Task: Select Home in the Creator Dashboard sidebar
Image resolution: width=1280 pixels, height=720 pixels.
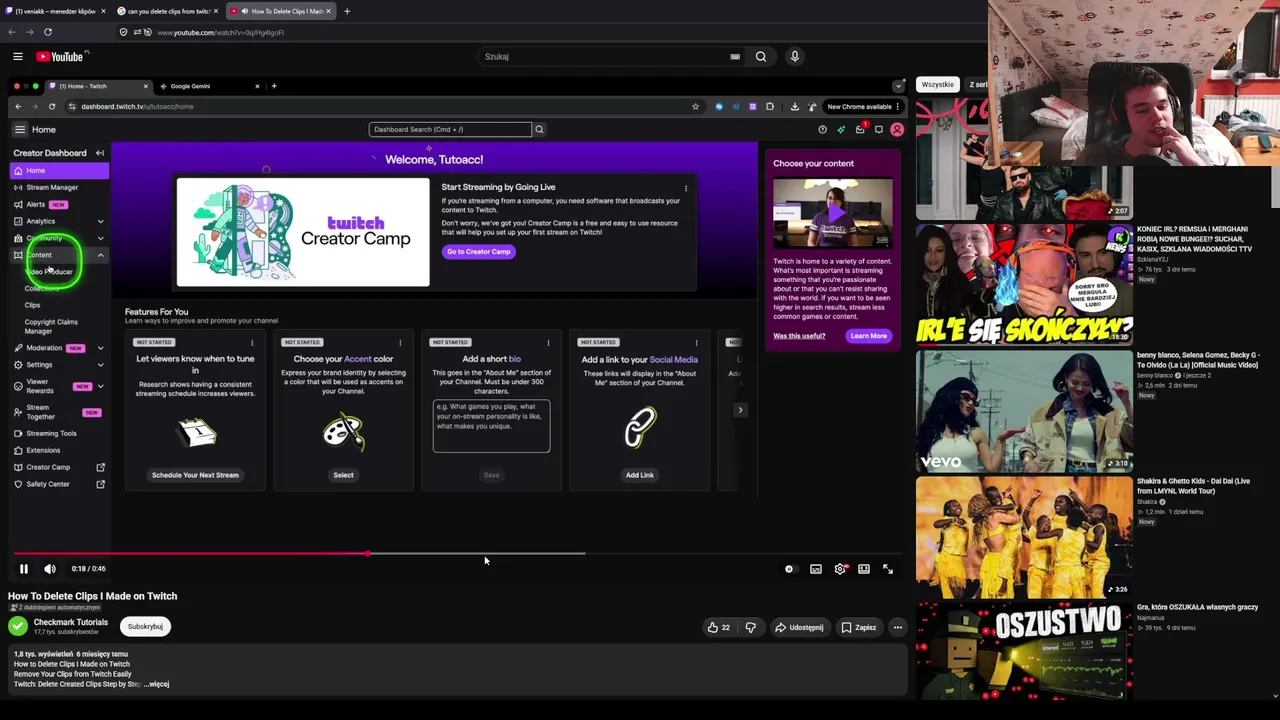Action: (60, 171)
